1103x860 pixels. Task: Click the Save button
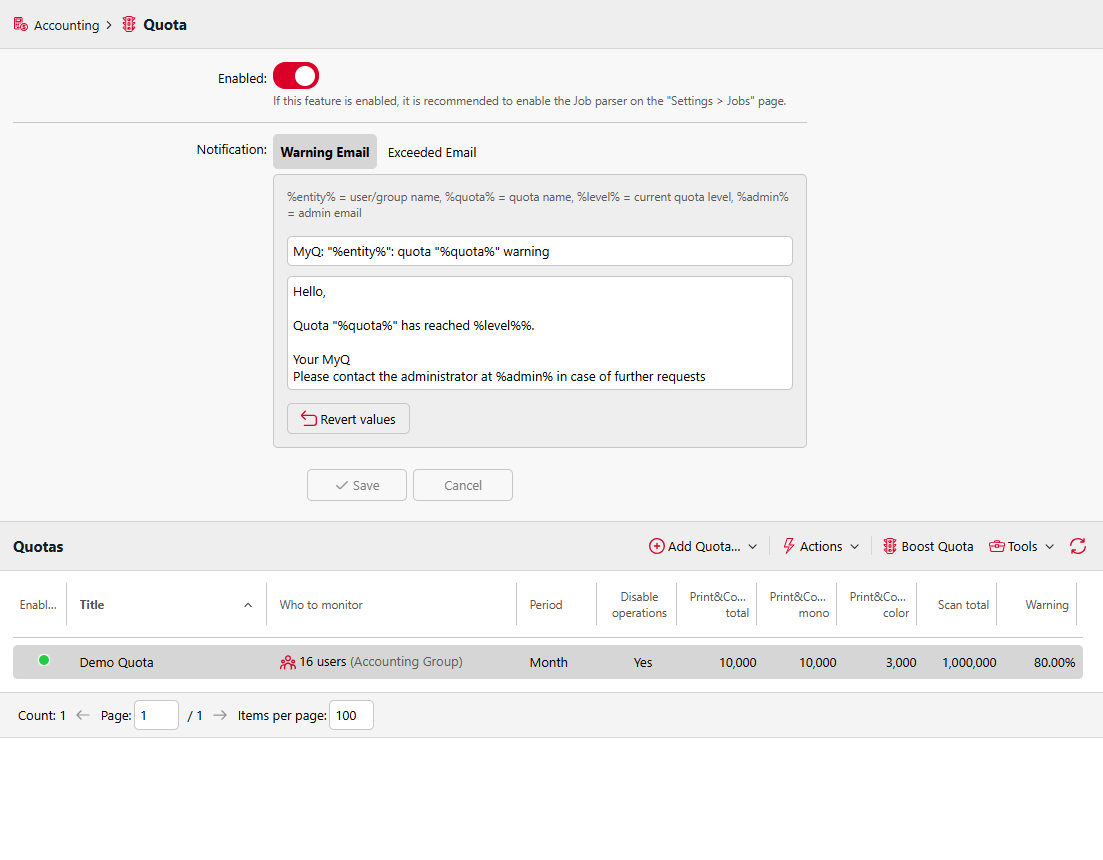click(357, 485)
